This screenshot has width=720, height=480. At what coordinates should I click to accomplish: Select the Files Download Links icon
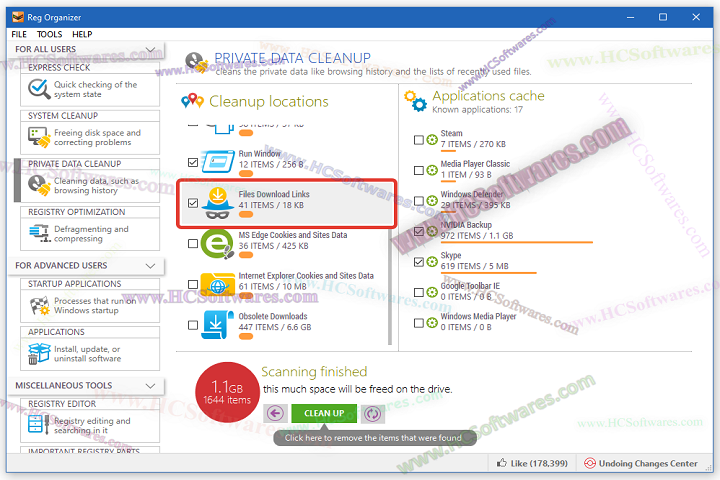[x=218, y=203]
